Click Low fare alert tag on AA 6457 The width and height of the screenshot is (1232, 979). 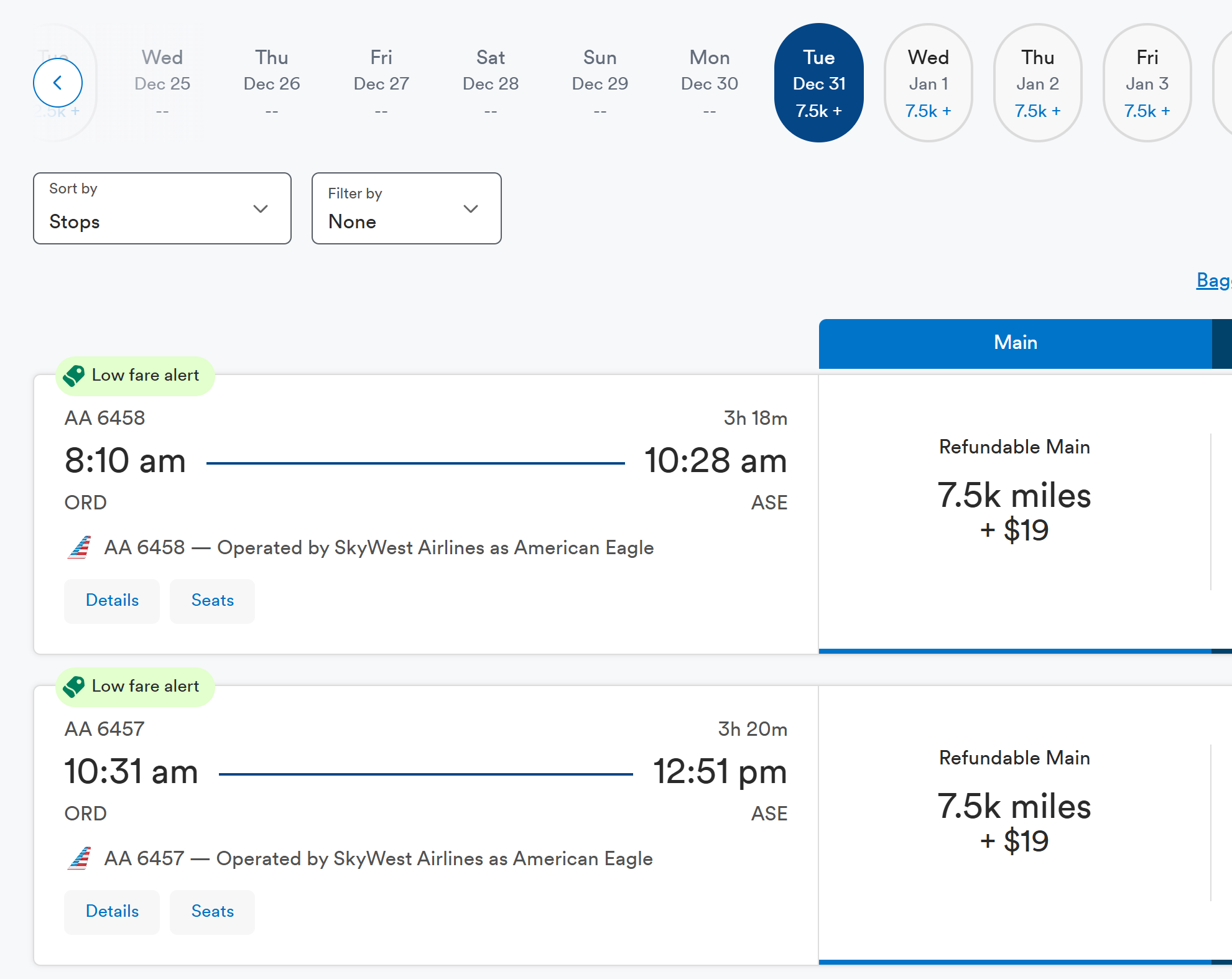[x=135, y=687]
